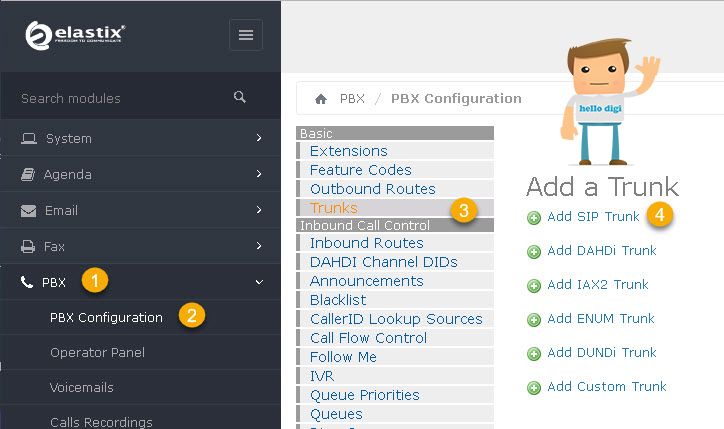The image size is (724, 429).
Task: Expand the Email menu chevron
Action: pyautogui.click(x=259, y=210)
